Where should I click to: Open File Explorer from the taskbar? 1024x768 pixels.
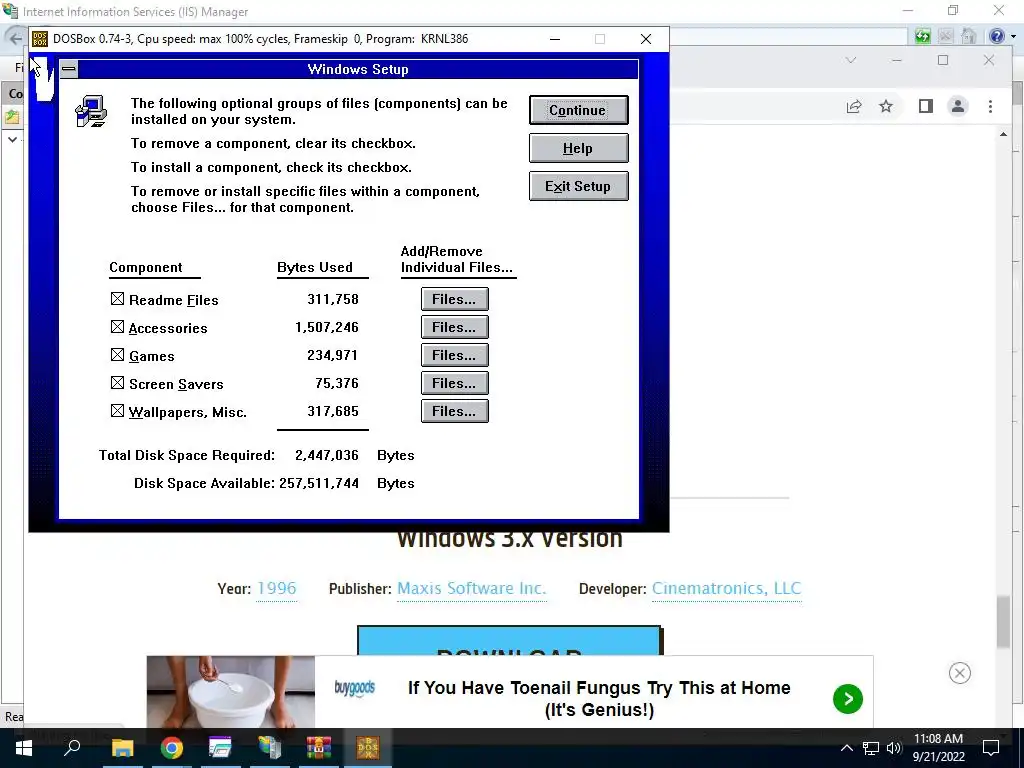pos(122,748)
